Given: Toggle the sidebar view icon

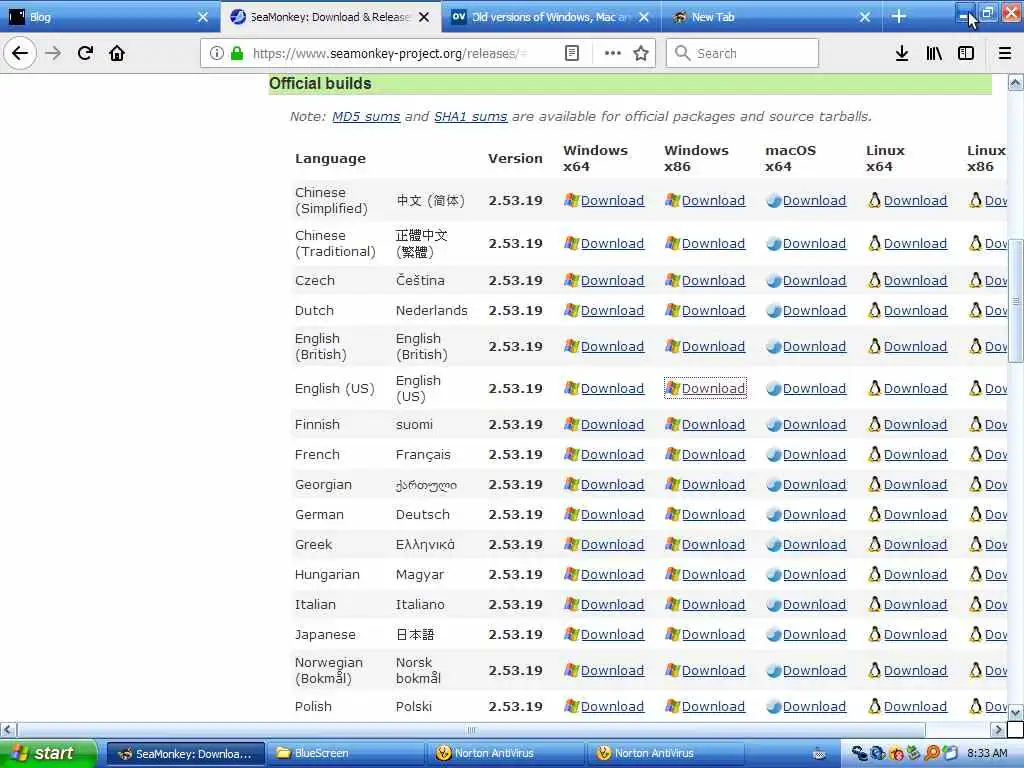Looking at the screenshot, I should (x=966, y=53).
